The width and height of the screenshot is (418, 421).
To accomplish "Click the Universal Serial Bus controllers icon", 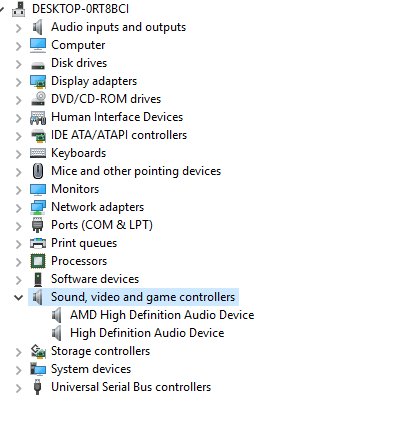I will 38,387.
